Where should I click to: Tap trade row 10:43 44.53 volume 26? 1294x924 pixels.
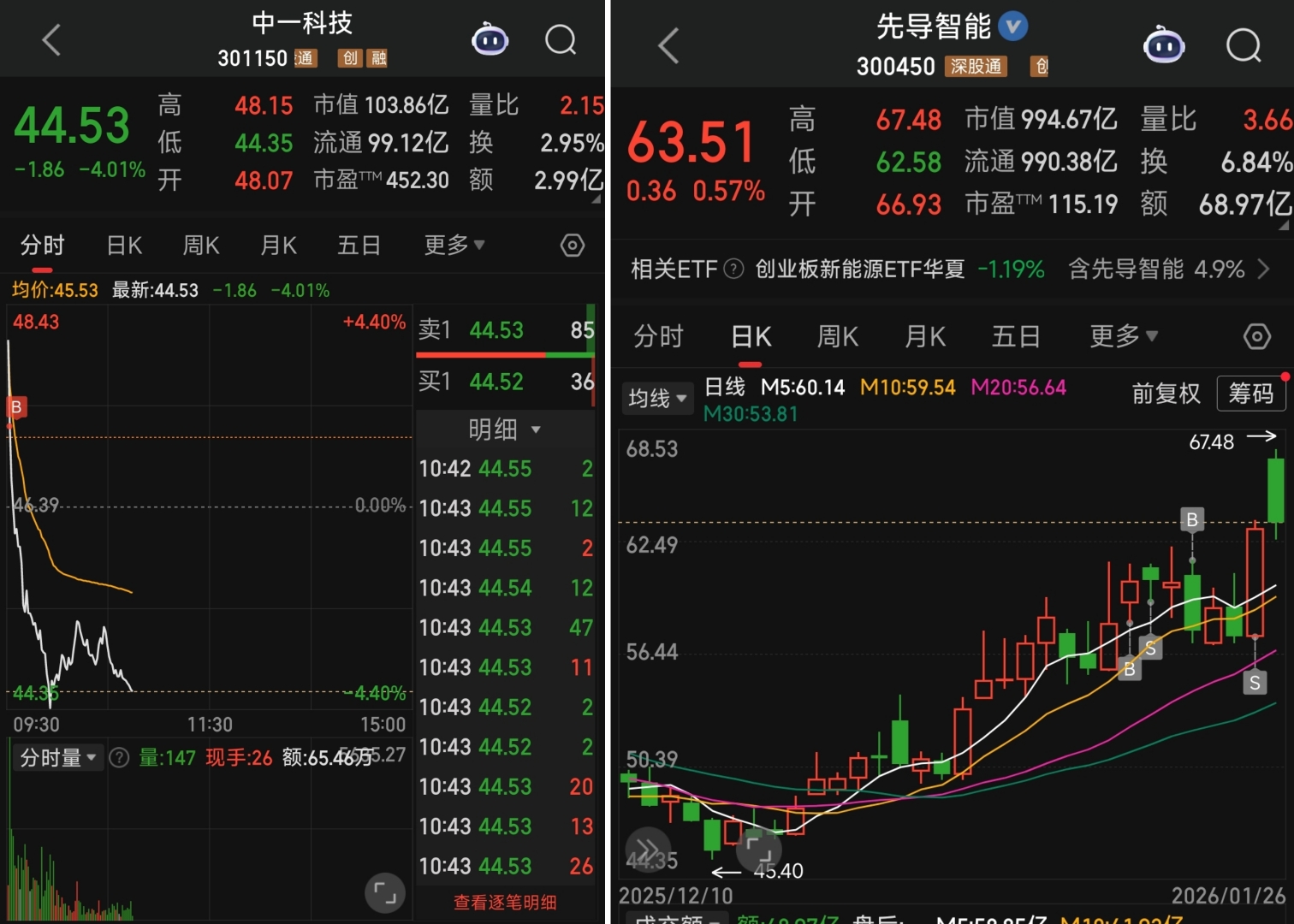pyautogui.click(x=506, y=867)
